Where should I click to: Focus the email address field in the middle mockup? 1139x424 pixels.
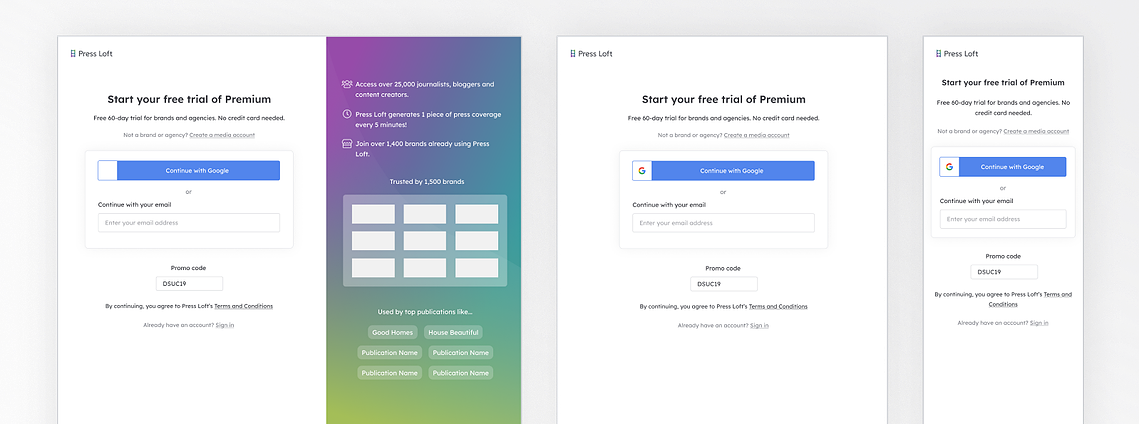point(723,223)
